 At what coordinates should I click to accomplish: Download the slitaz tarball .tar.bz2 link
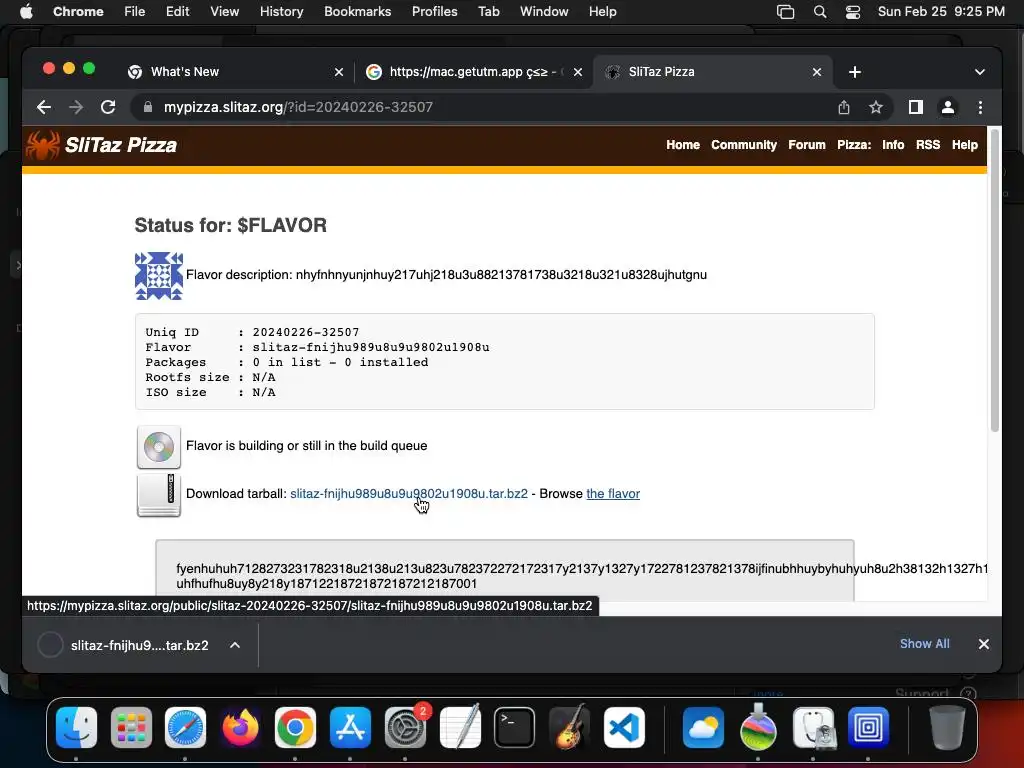pyautogui.click(x=409, y=494)
